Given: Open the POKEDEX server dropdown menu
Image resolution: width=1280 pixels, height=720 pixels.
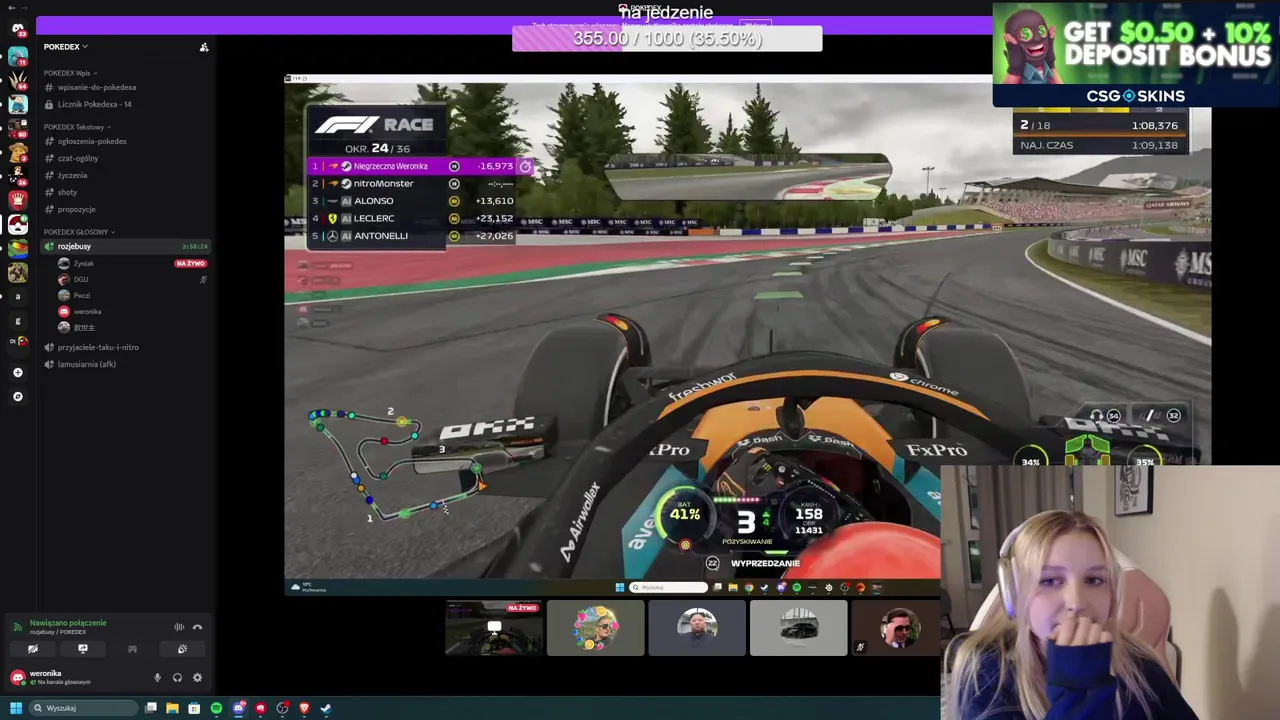Looking at the screenshot, I should (x=65, y=47).
